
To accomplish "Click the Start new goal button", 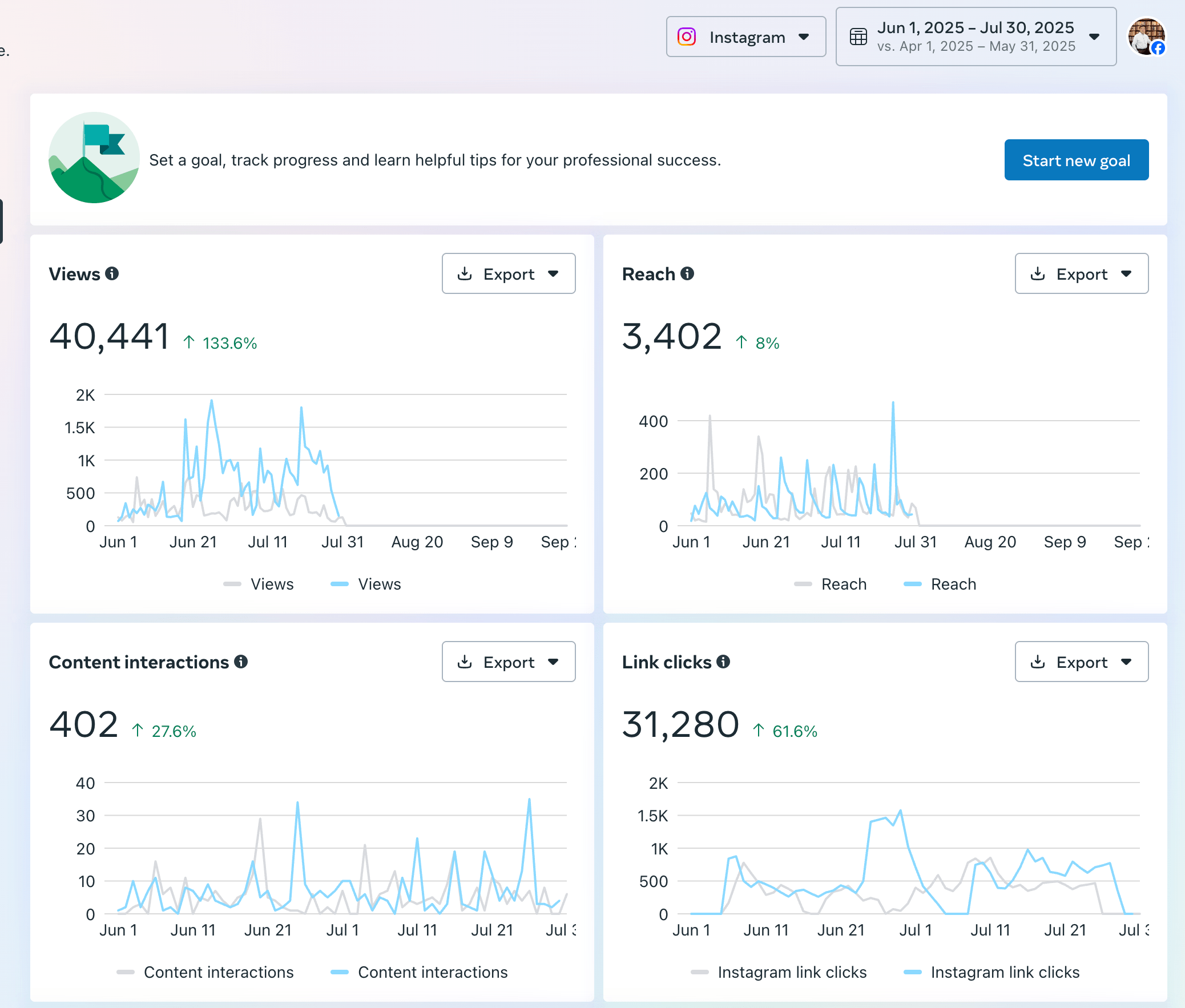I will [1076, 160].
